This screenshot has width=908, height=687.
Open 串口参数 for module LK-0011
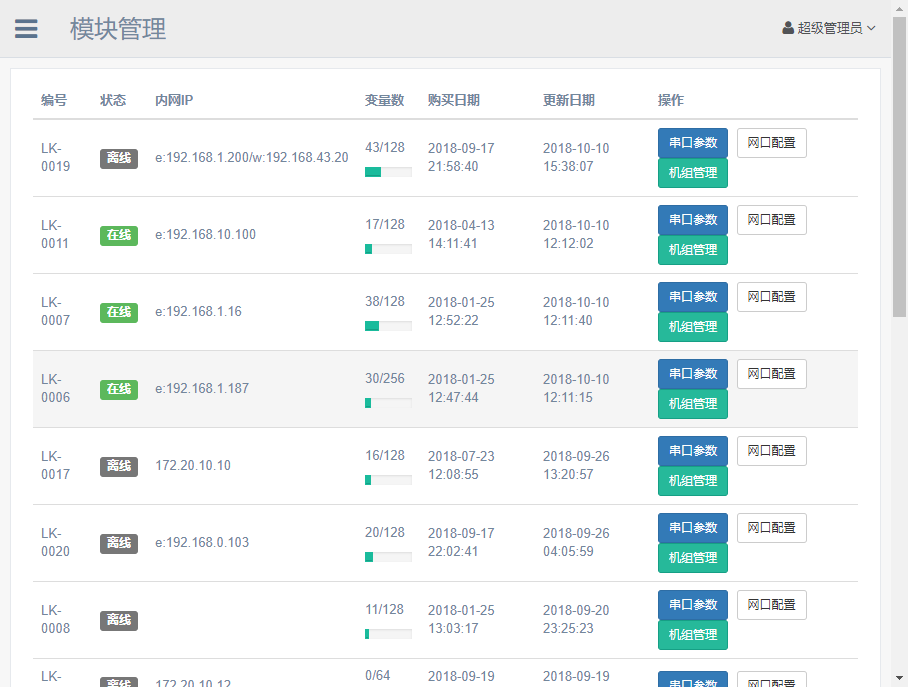[x=692, y=220]
